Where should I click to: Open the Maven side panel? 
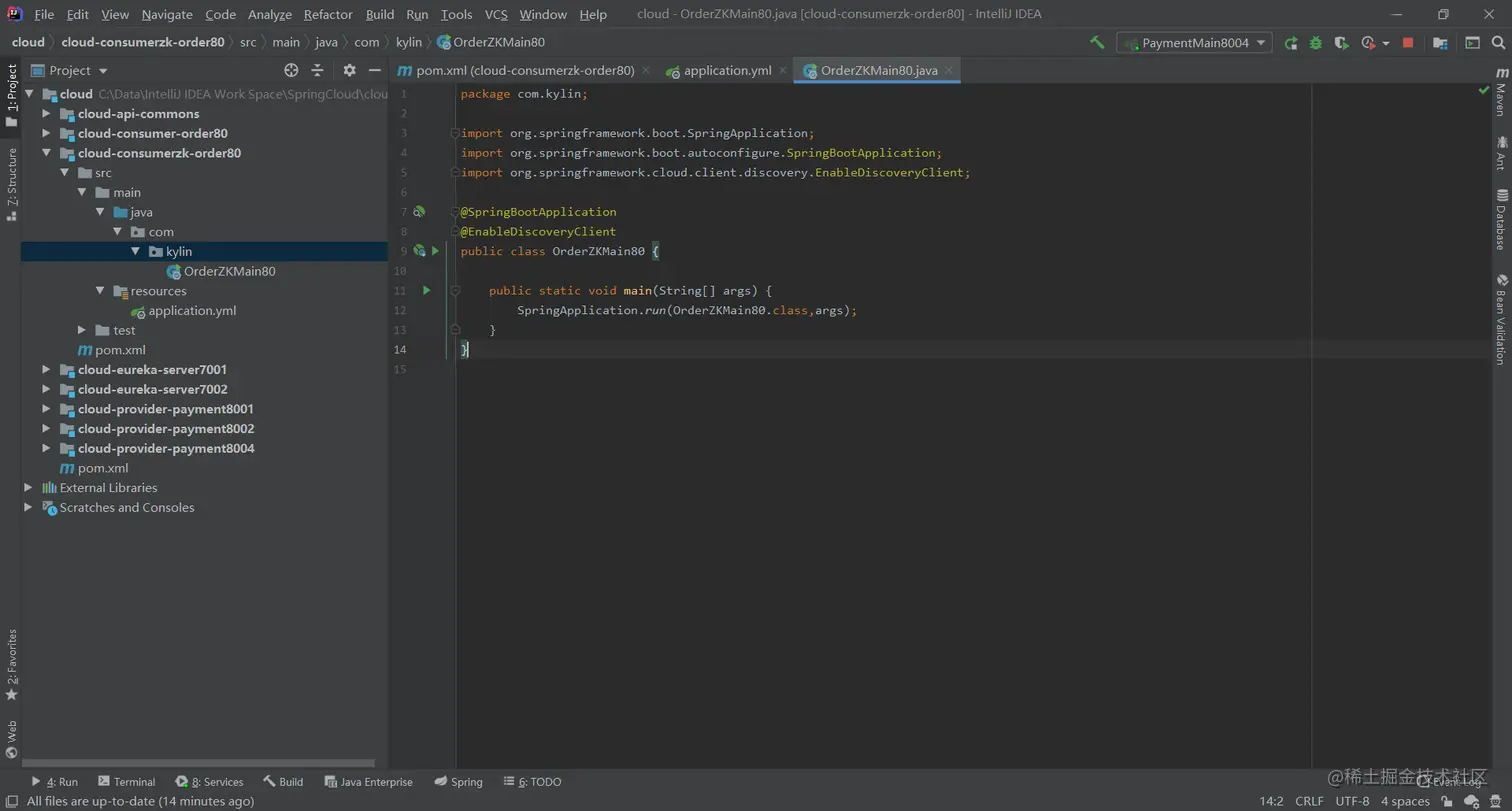coord(1501,92)
